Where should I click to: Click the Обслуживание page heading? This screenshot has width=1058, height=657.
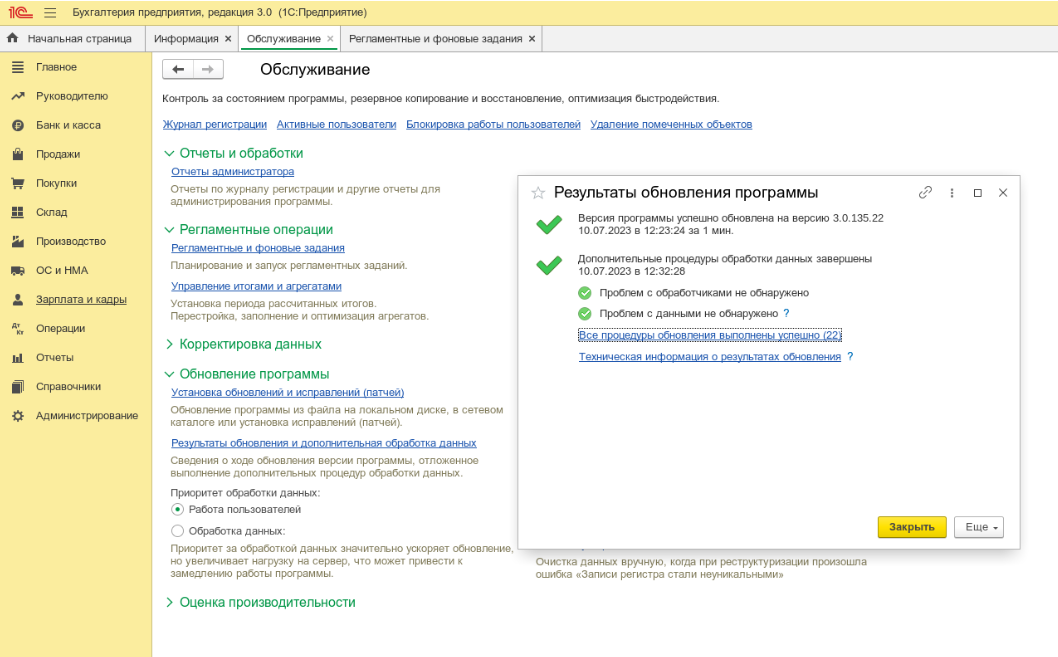coord(315,69)
